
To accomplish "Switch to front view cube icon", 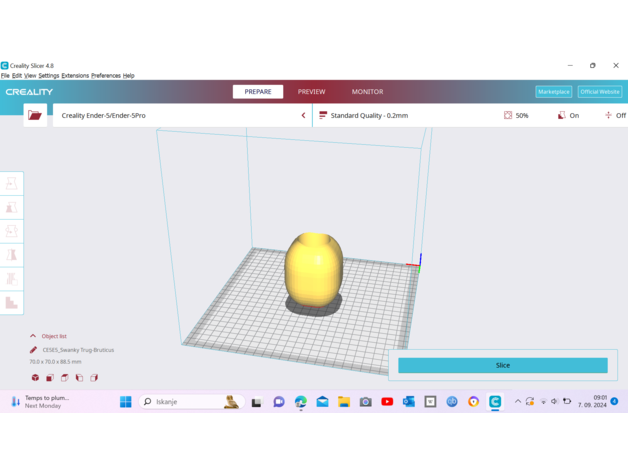I will 50,378.
